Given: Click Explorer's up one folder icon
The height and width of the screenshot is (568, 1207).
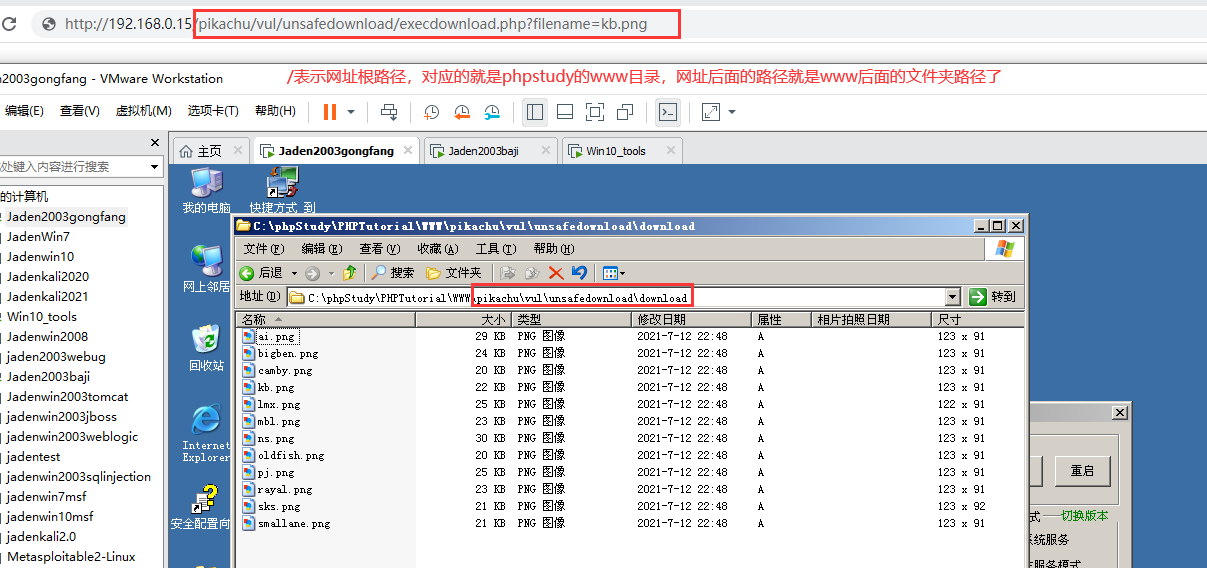Looking at the screenshot, I should click(x=350, y=273).
